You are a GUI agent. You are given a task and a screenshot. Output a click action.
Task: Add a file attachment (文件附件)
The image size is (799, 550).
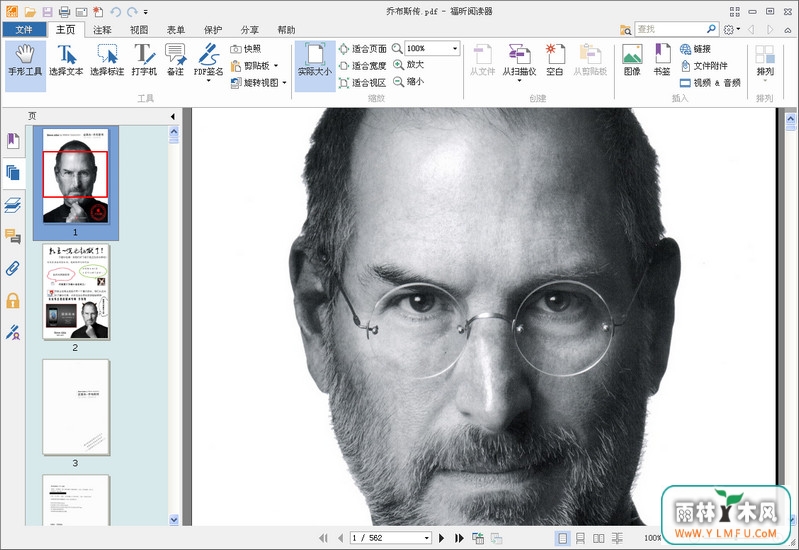click(x=704, y=66)
